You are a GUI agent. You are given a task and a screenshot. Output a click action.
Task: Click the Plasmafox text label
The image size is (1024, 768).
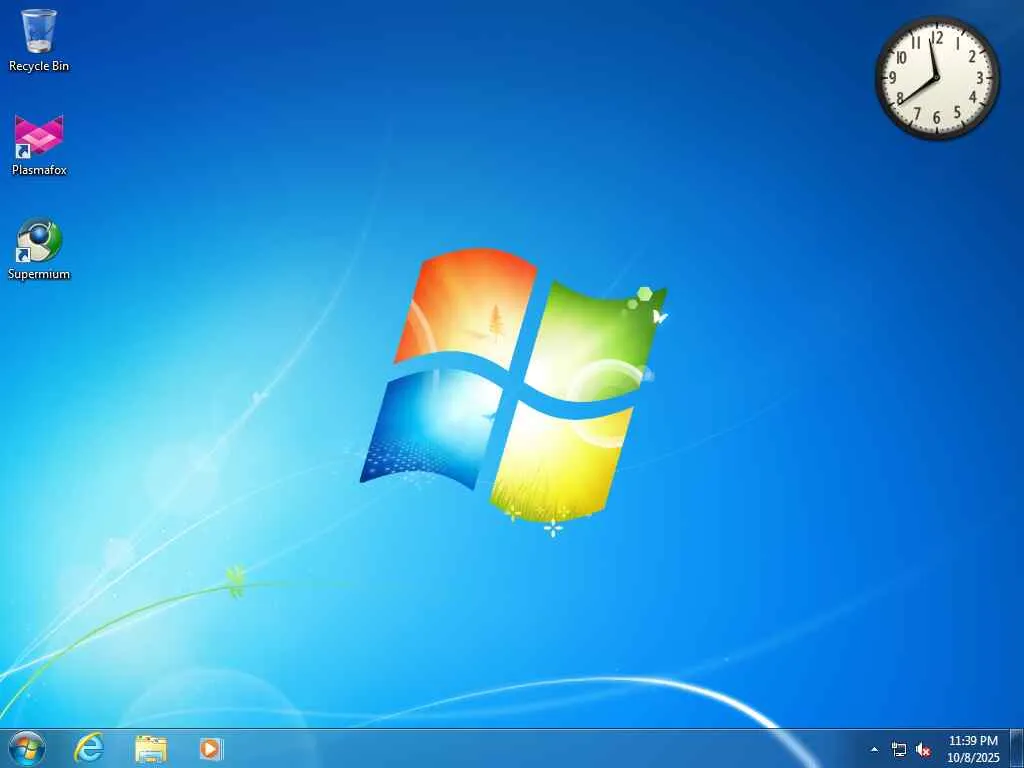39,170
